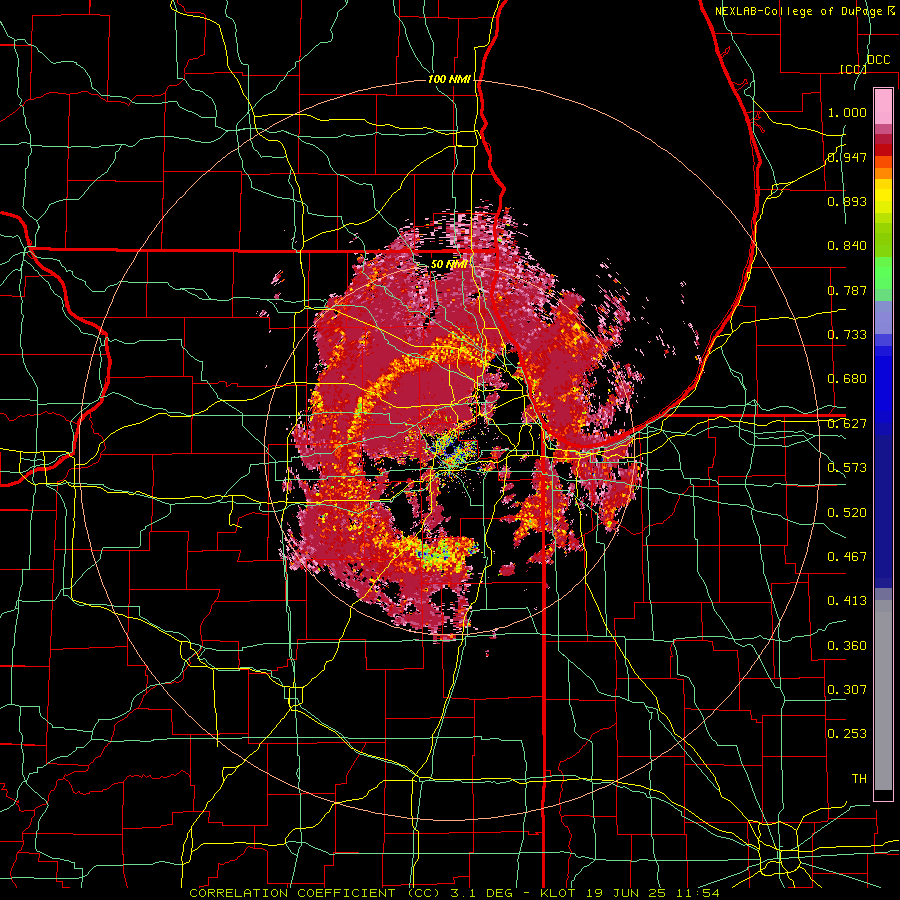Click the 0.467 scale value
Screen dimensions: 900x900
coord(847,557)
